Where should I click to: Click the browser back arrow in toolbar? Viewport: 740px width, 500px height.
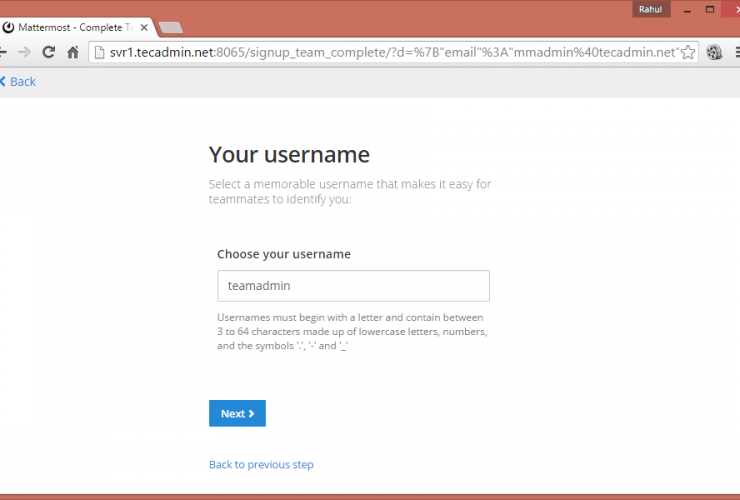click(x=3, y=52)
